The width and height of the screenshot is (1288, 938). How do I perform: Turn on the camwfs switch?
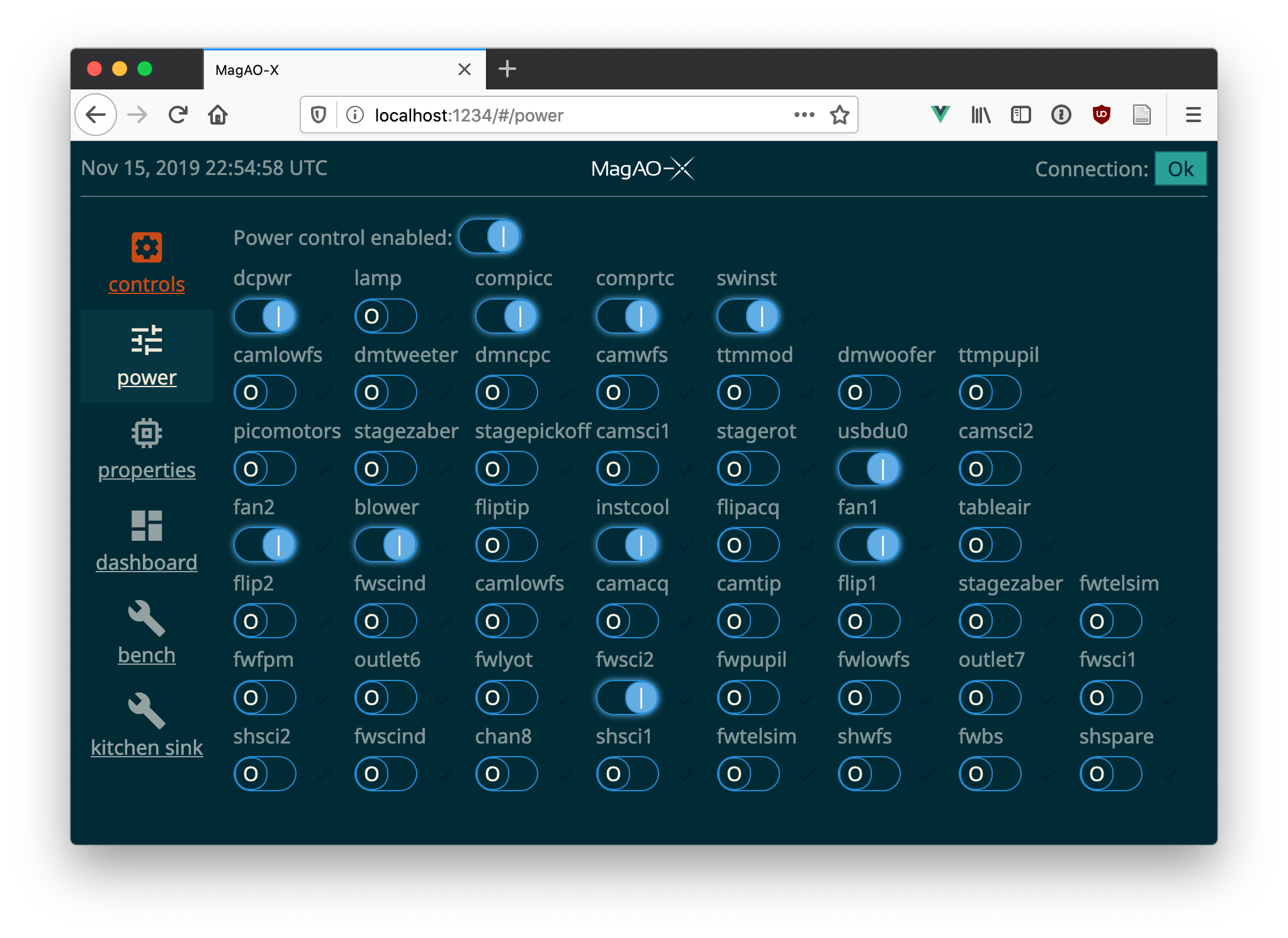(627, 392)
